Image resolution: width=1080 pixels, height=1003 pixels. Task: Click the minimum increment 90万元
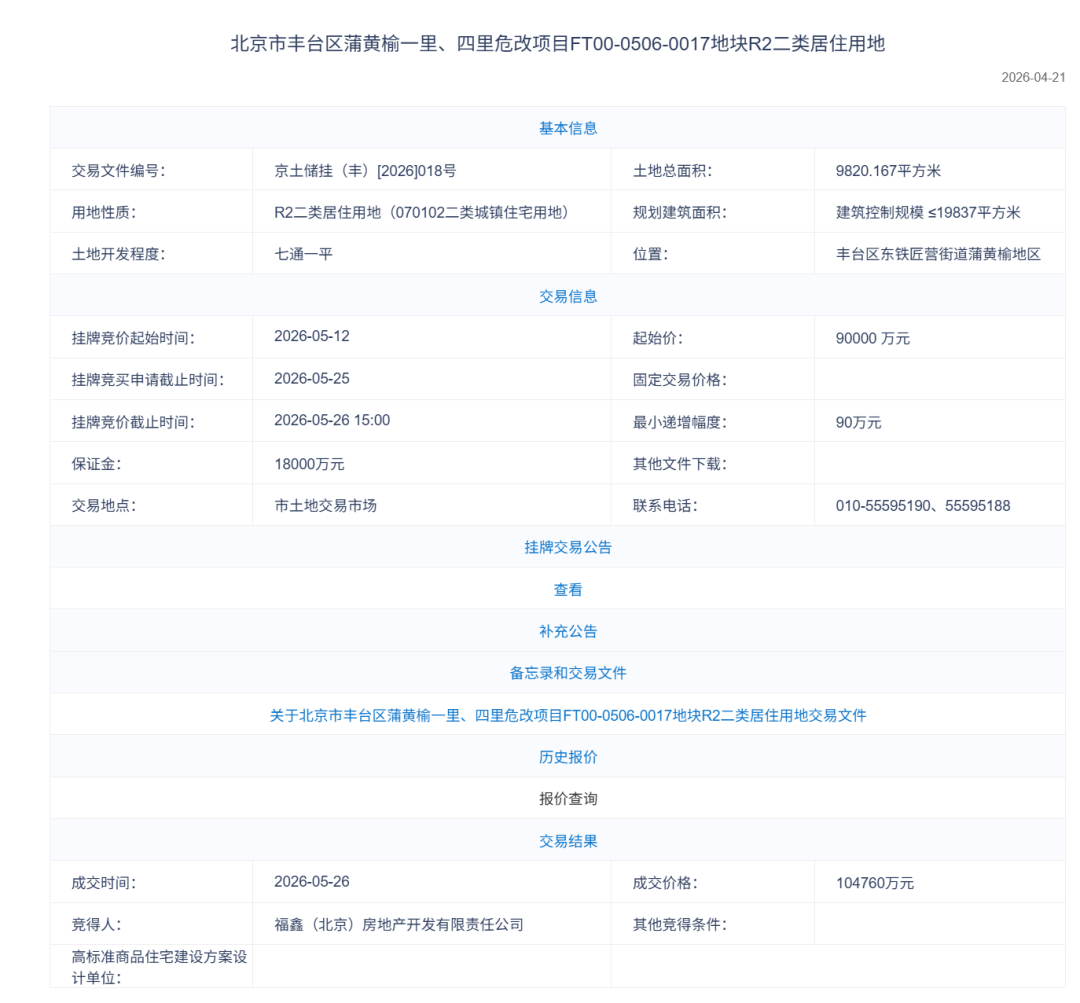coord(858,422)
